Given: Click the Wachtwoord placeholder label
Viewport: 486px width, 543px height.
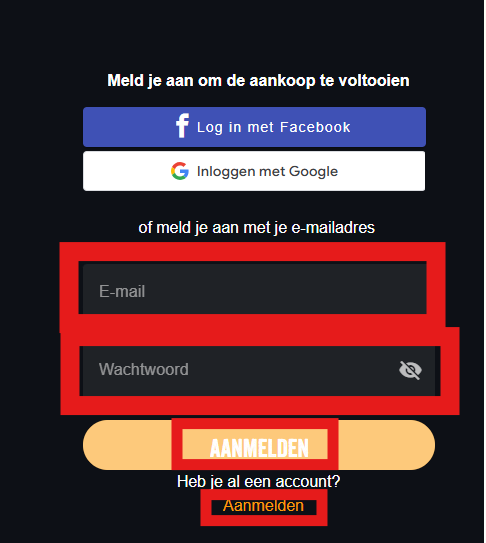Looking at the screenshot, I should [x=144, y=369].
